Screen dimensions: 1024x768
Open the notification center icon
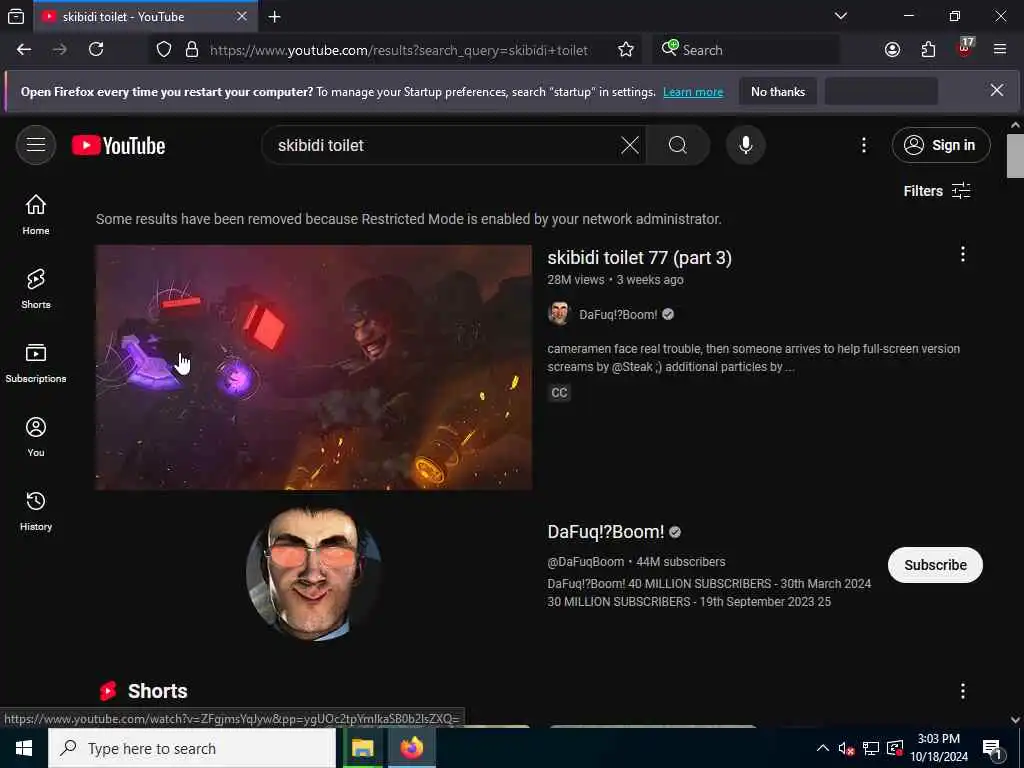point(993,748)
